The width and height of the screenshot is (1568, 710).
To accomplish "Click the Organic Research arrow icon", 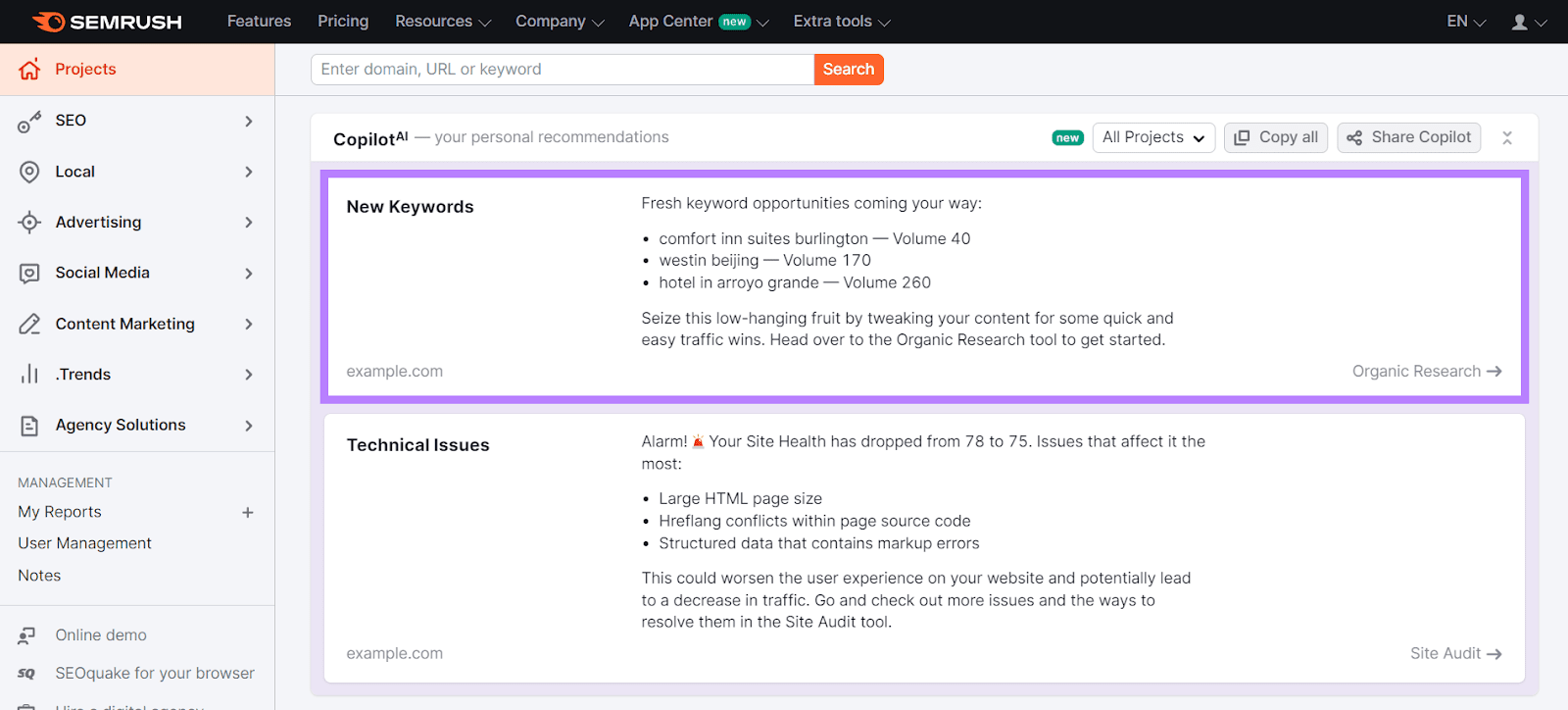I will (1494, 372).
